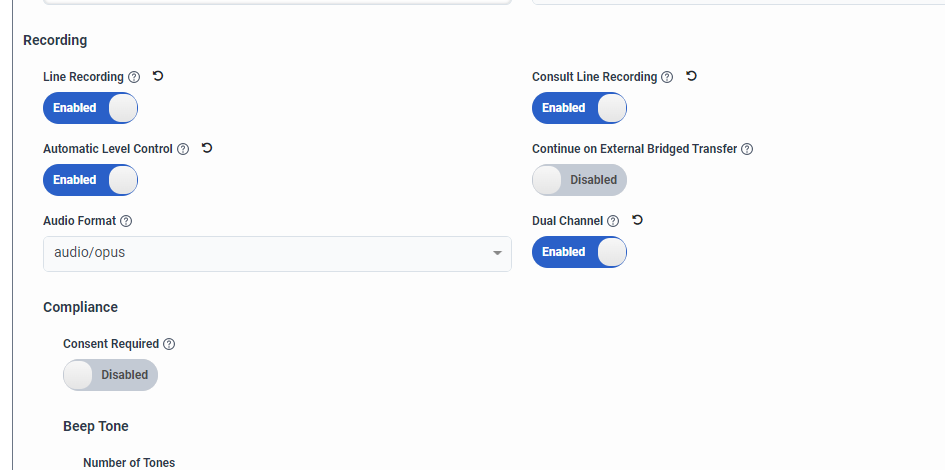This screenshot has height=470, width=945.
Task: Enable Continue on External Bridged Transfer
Action: (579, 180)
